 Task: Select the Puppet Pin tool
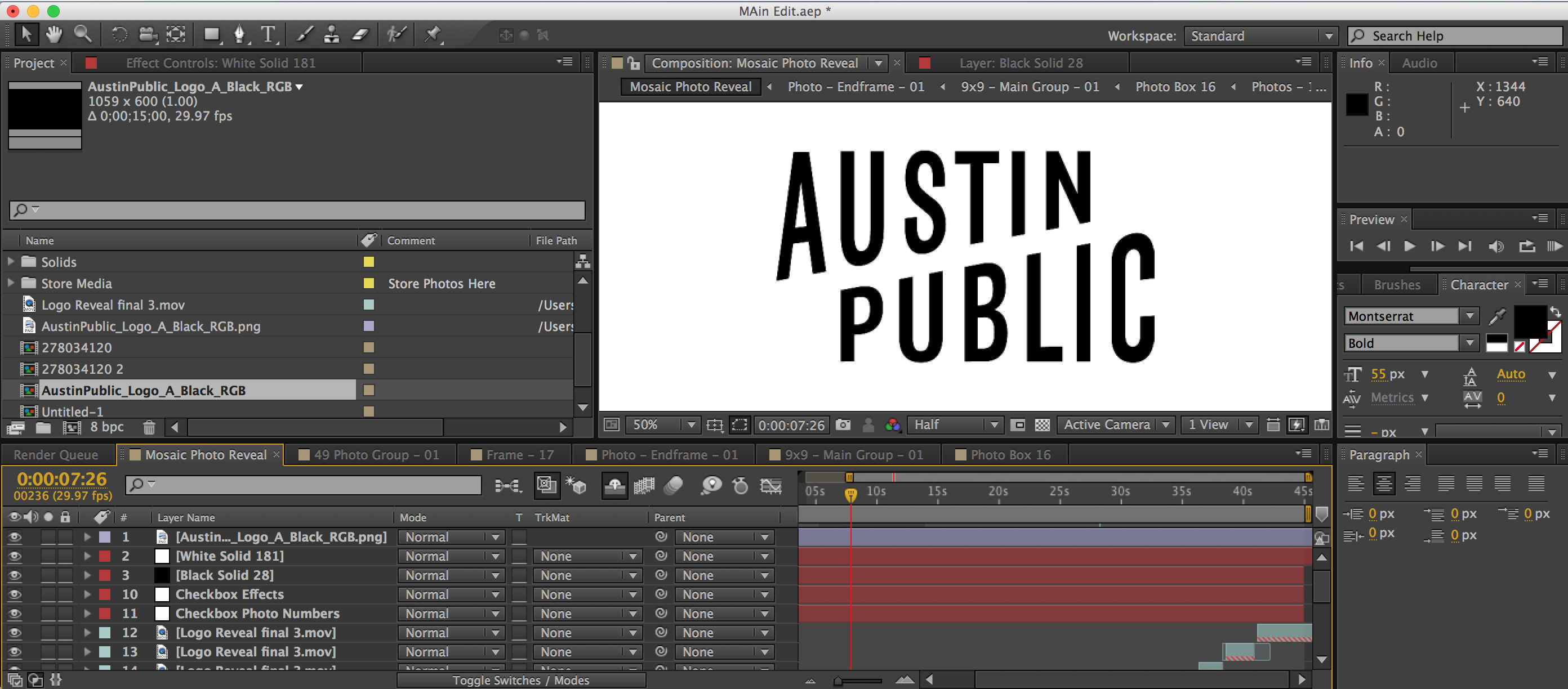433,35
